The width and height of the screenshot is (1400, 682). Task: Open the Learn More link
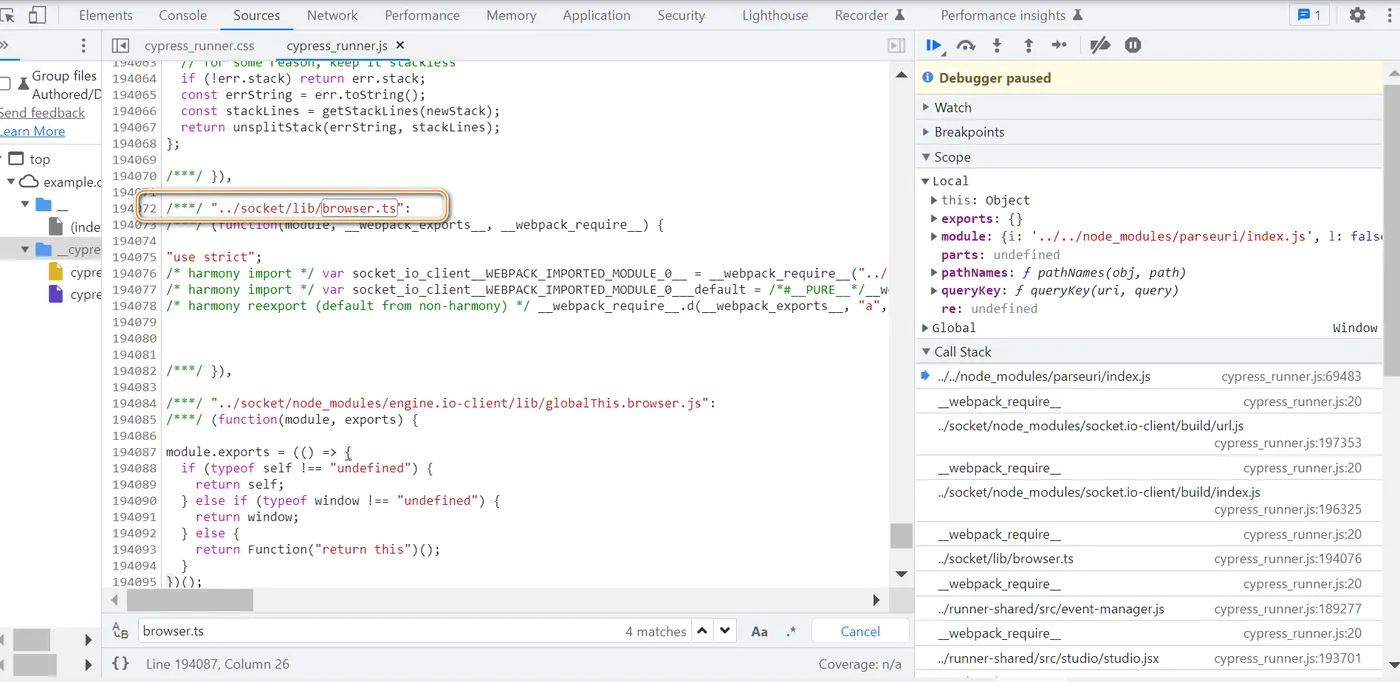point(32,131)
